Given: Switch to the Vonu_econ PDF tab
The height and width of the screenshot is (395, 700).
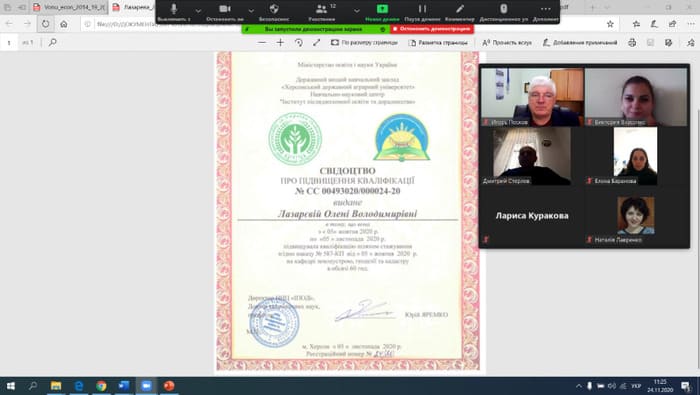Looking at the screenshot, I should click(x=69, y=7).
